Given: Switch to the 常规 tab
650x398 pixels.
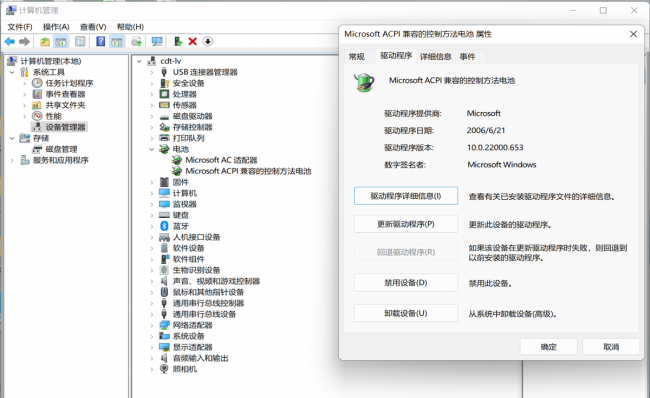Looking at the screenshot, I should 357,56.
